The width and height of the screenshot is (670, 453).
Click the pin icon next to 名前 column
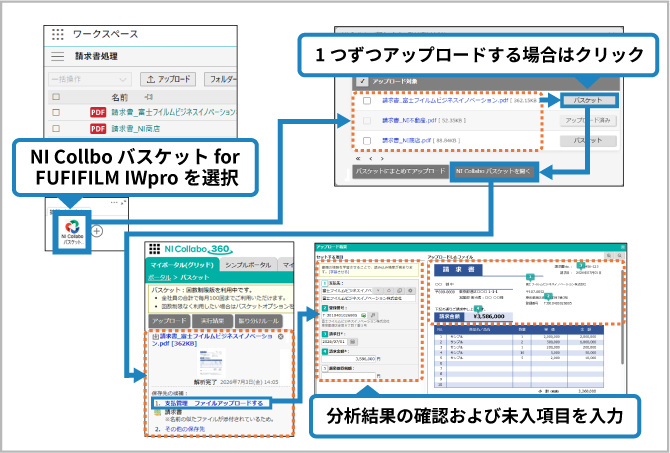pos(148,97)
